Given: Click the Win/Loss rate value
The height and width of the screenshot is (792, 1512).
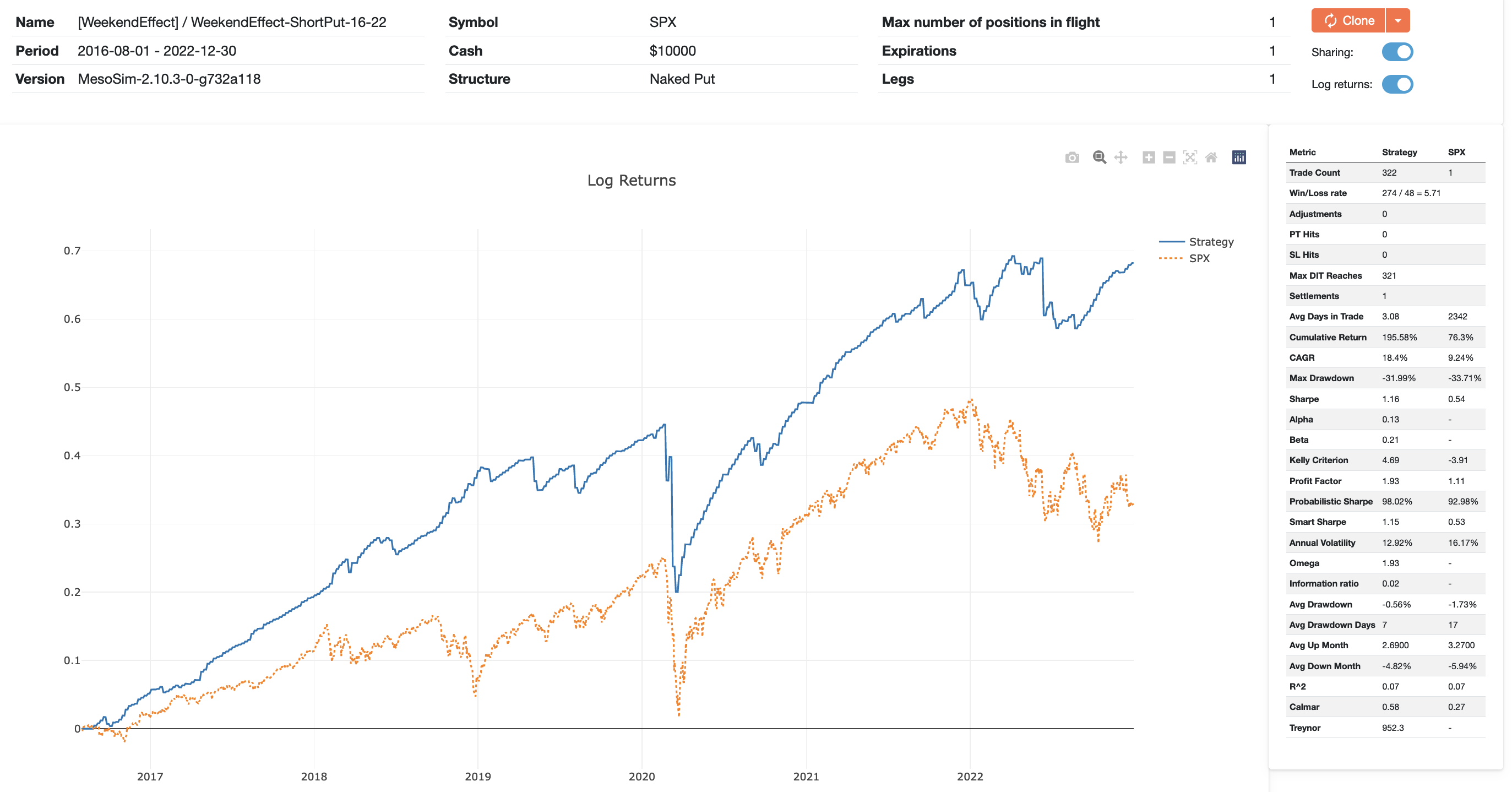Looking at the screenshot, I should 1412,193.
